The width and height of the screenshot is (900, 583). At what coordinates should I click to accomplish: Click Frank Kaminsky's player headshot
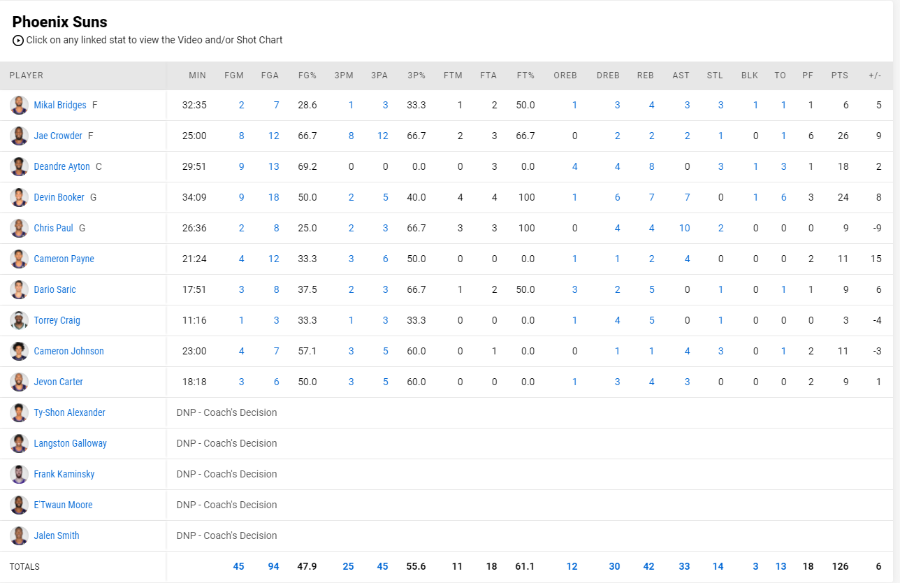pyautogui.click(x=19, y=474)
